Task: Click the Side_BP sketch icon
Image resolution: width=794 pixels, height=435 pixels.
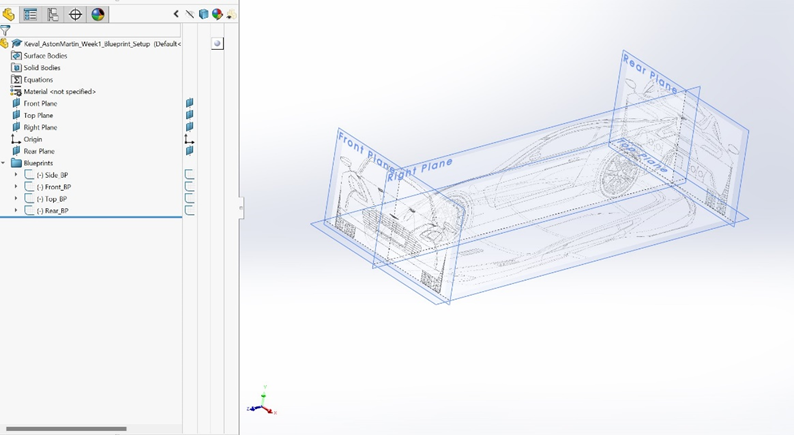Action: coord(29,175)
